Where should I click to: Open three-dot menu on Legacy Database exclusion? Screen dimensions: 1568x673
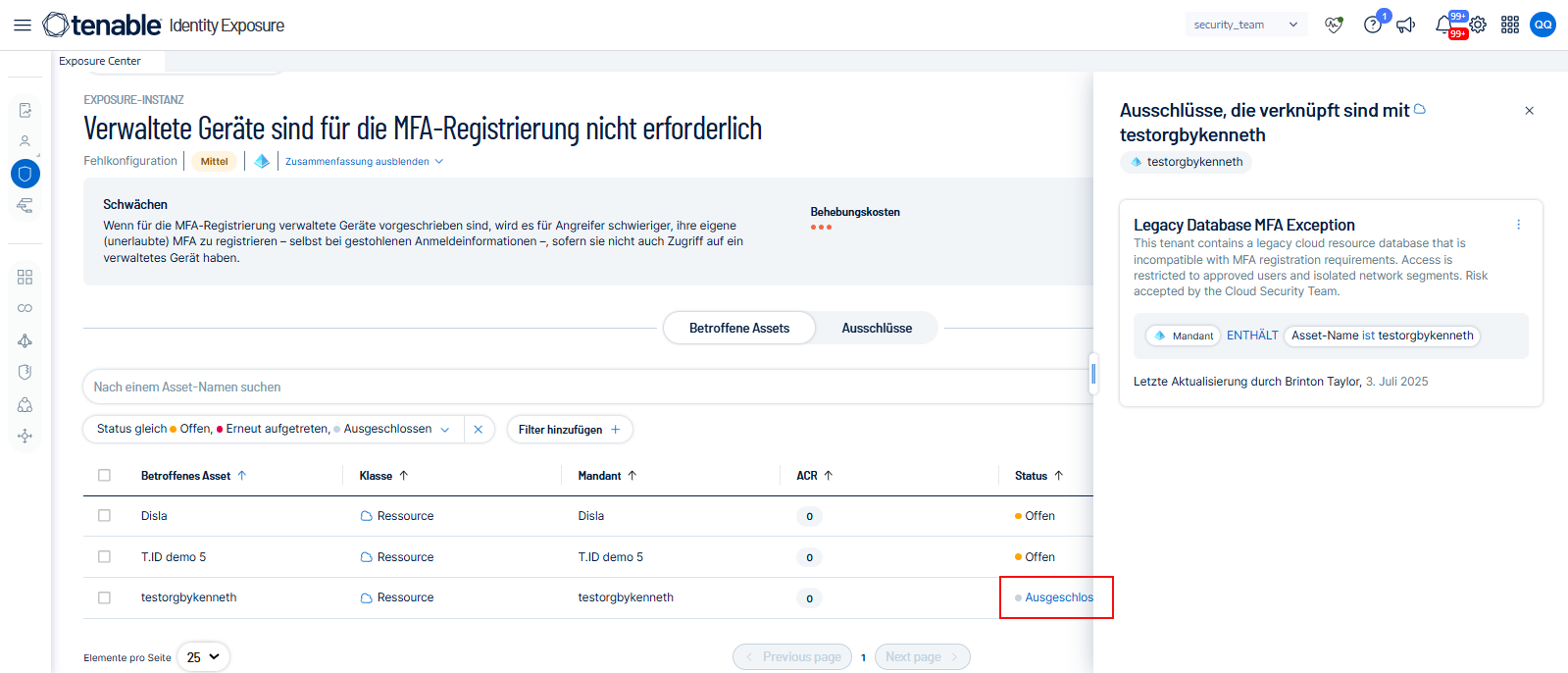1518,225
